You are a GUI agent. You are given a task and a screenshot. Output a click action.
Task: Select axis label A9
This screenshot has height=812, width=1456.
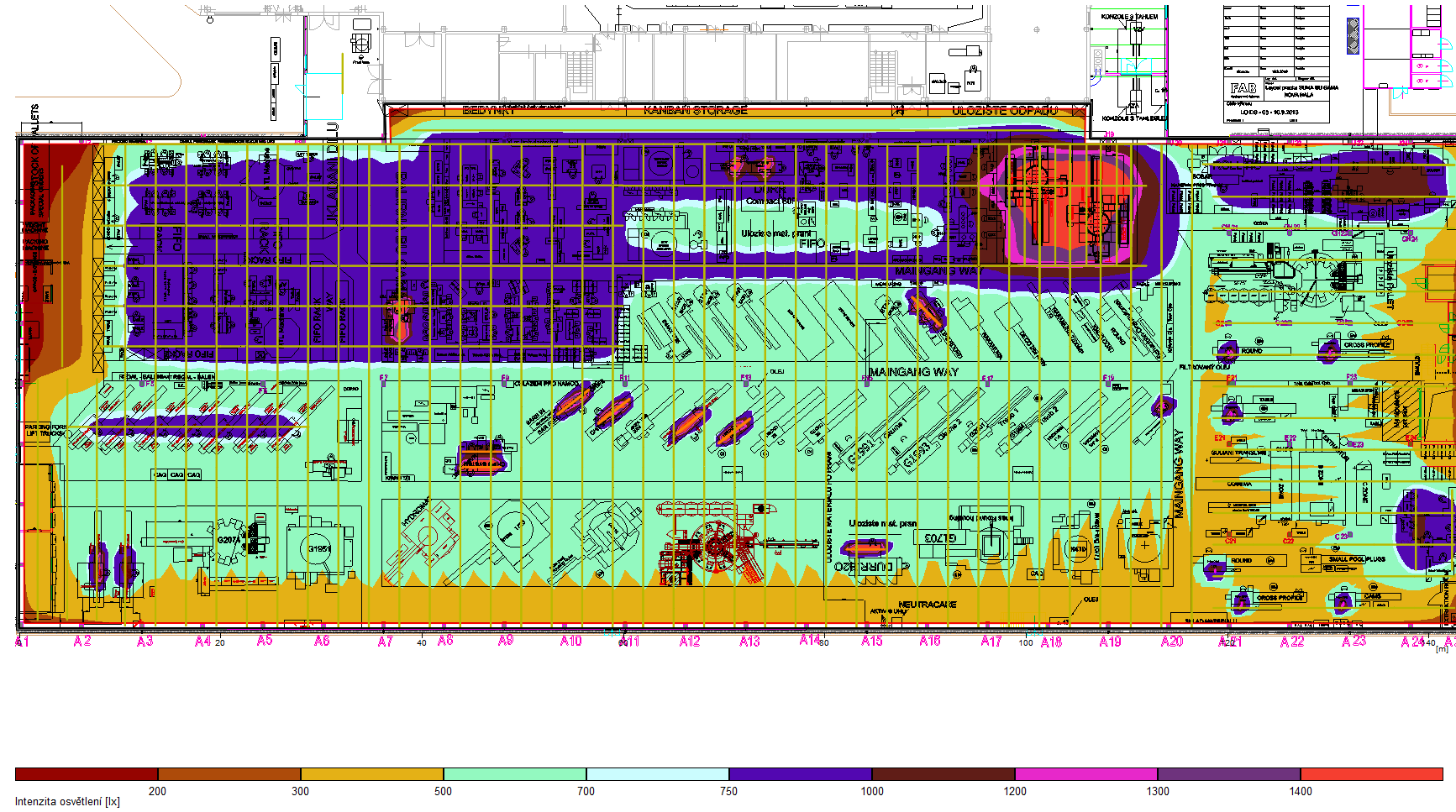506,641
